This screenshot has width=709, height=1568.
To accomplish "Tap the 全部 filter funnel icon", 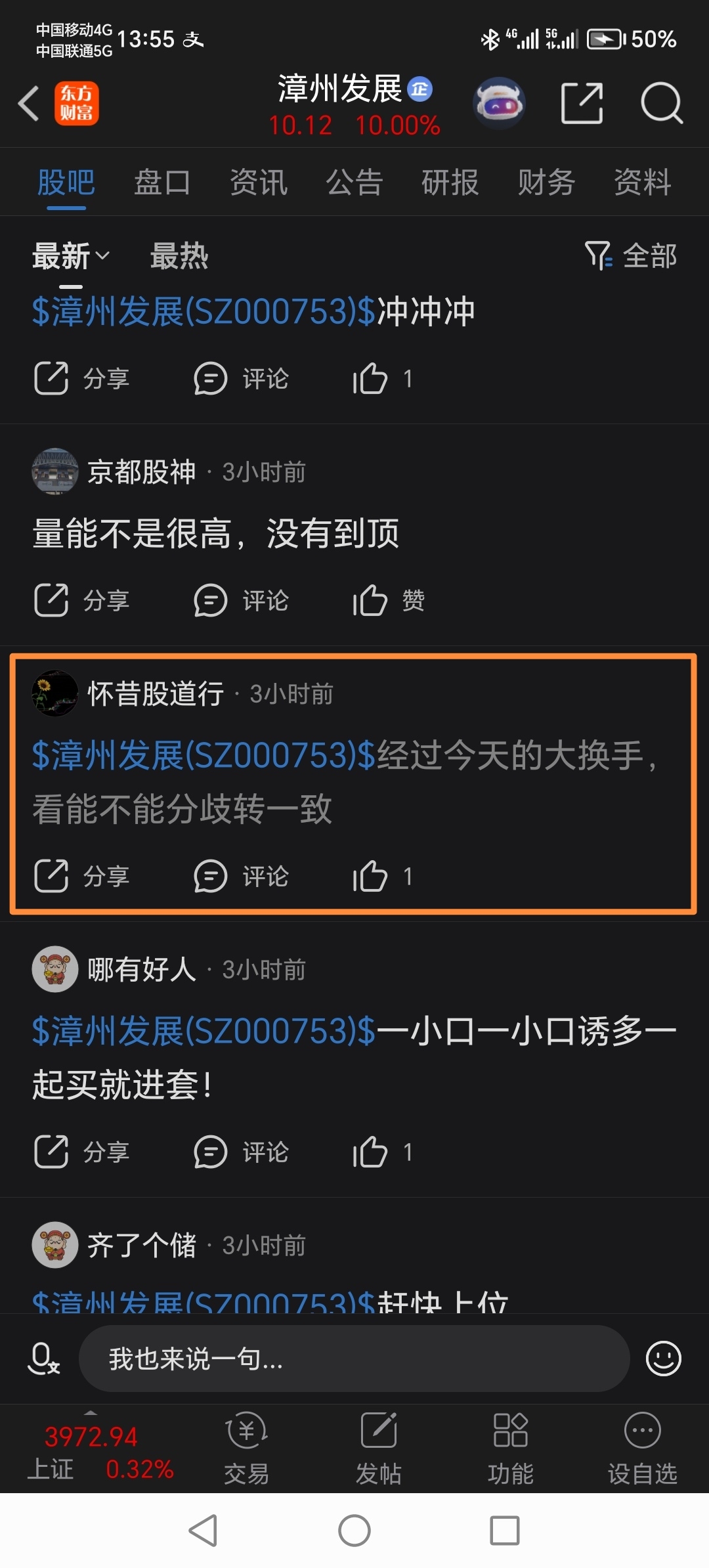I will click(598, 255).
